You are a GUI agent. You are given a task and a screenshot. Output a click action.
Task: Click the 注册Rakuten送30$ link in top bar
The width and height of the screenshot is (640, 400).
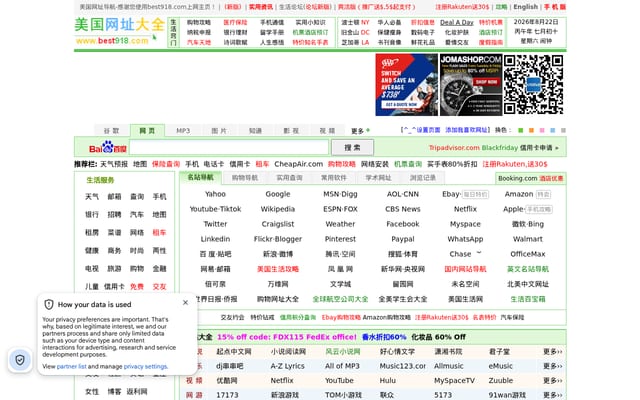pyautogui.click(x=462, y=7)
